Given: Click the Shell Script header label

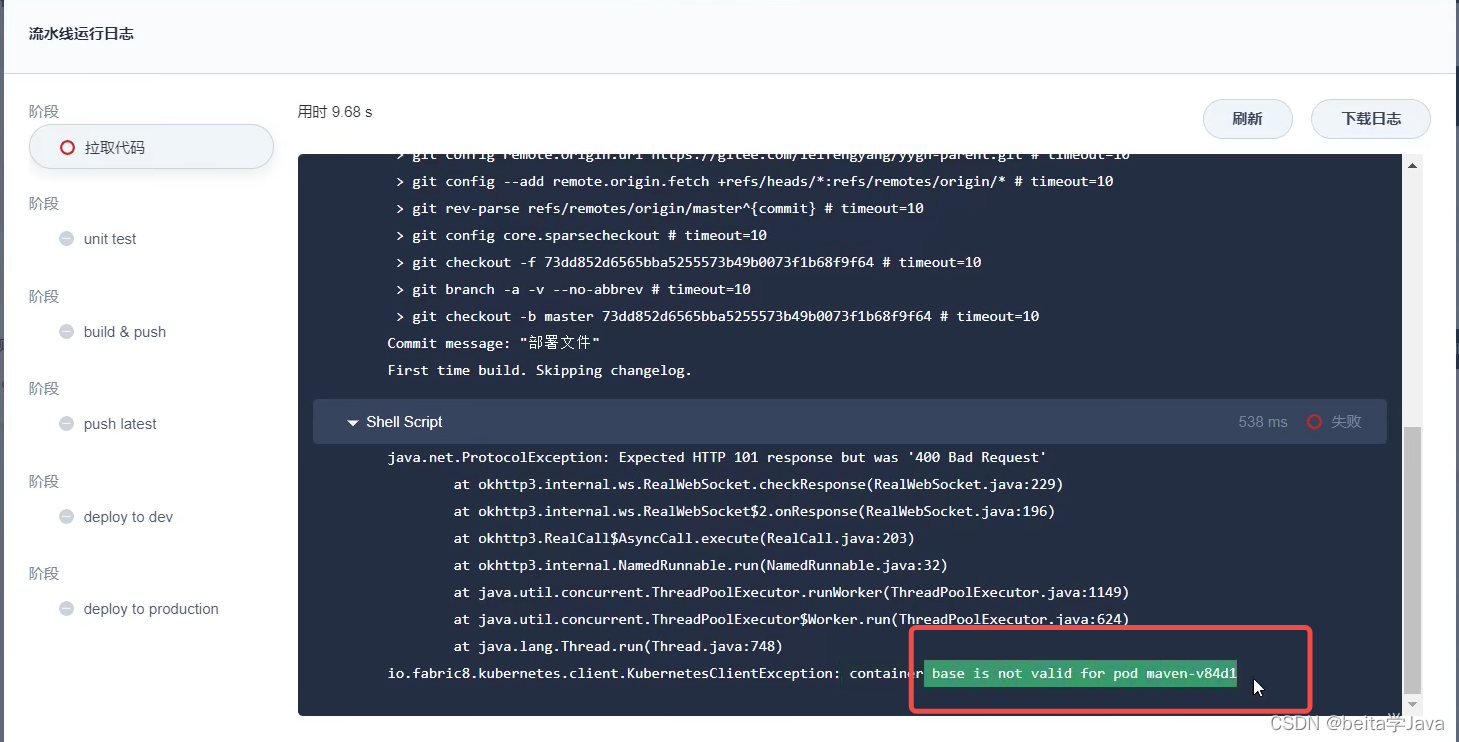Looking at the screenshot, I should point(404,422).
